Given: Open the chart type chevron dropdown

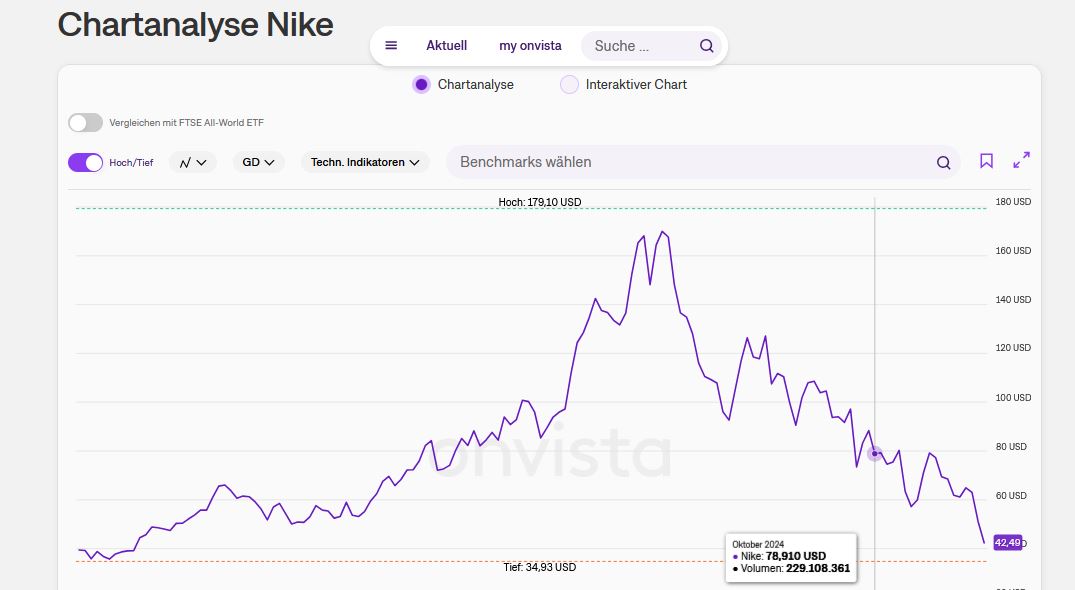Looking at the screenshot, I should tap(200, 161).
